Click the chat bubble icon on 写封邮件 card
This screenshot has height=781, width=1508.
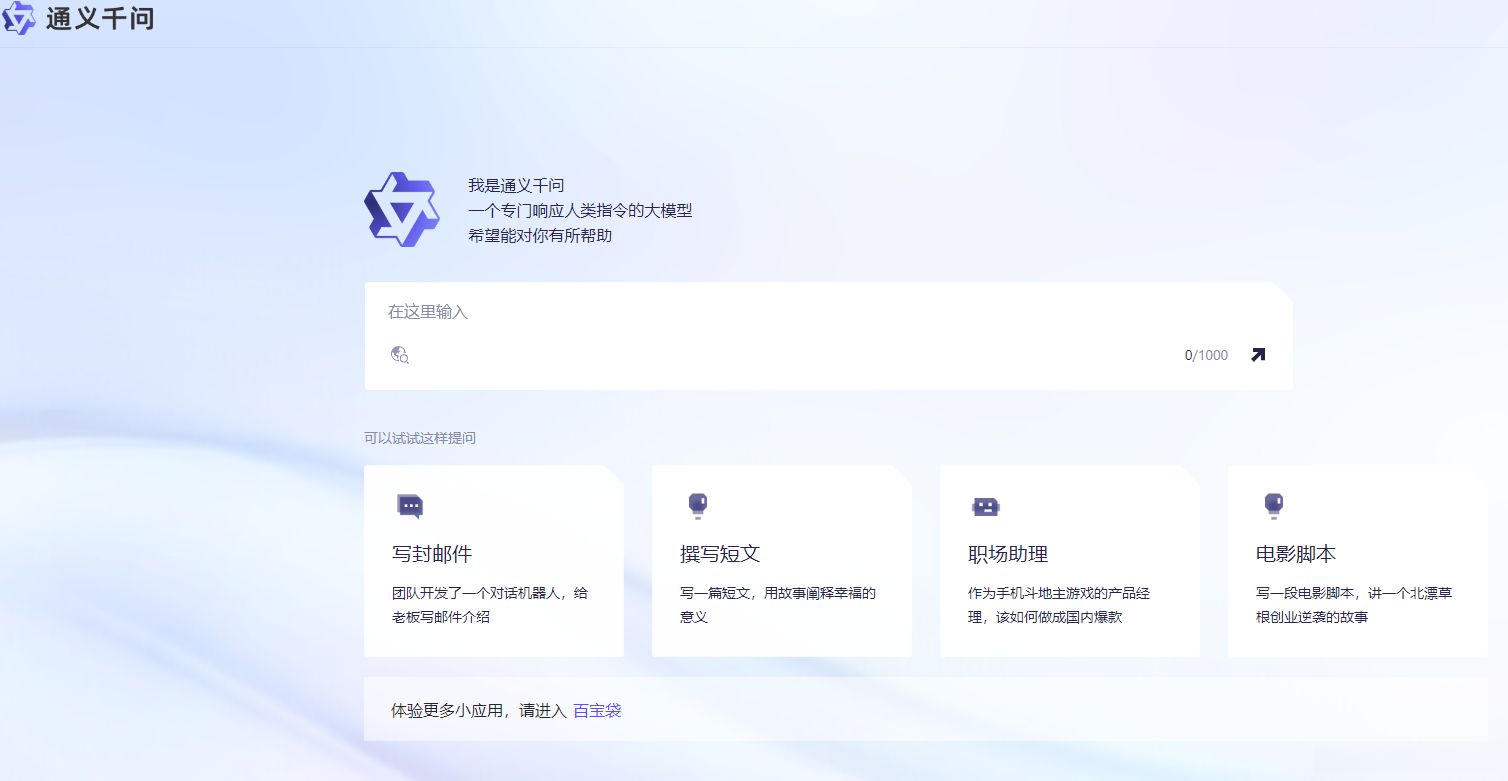click(412, 506)
